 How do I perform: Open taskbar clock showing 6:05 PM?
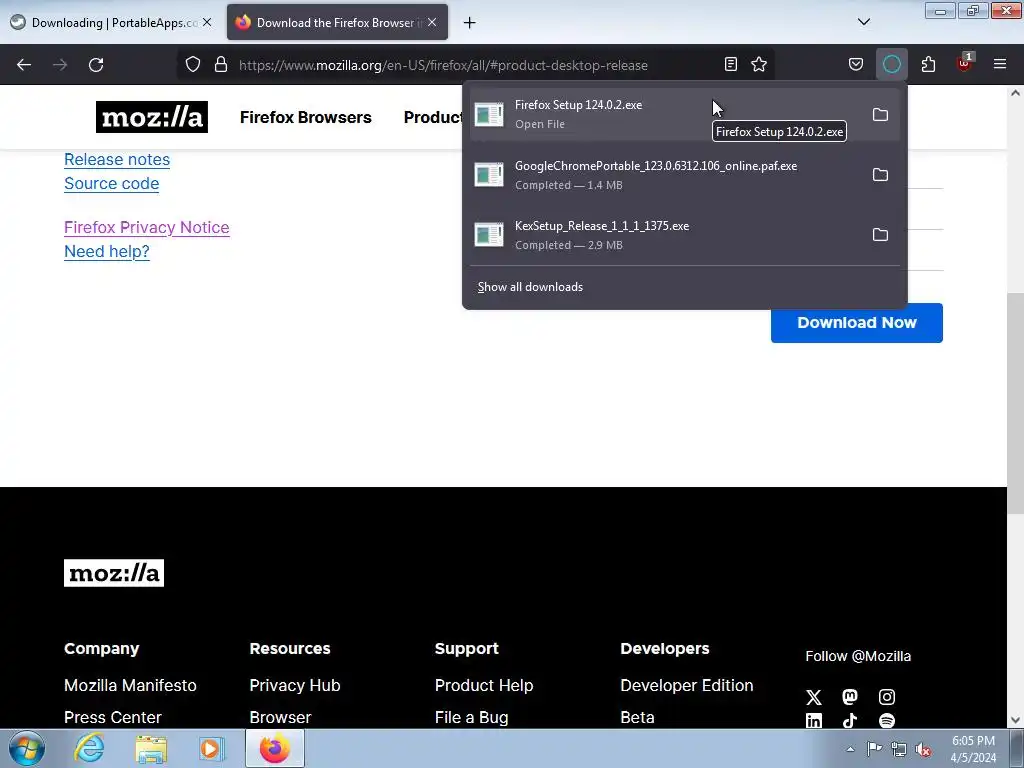click(x=973, y=749)
